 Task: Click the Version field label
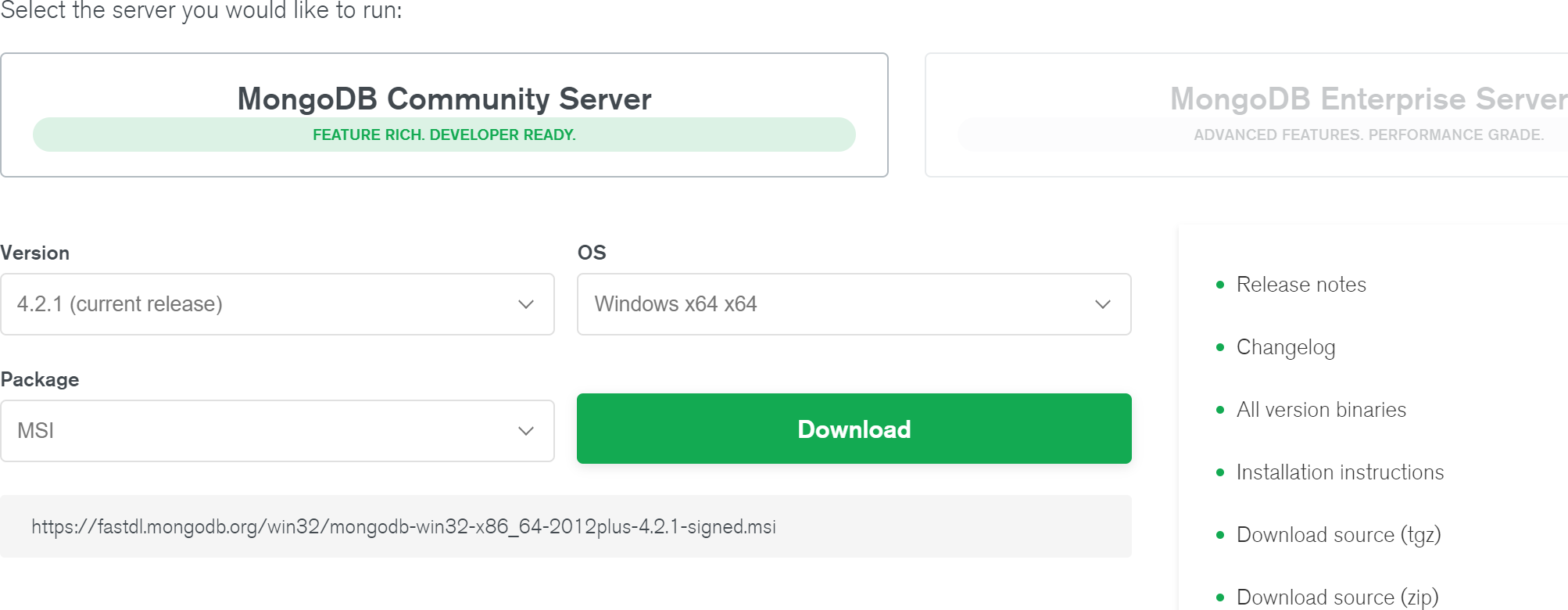35,253
